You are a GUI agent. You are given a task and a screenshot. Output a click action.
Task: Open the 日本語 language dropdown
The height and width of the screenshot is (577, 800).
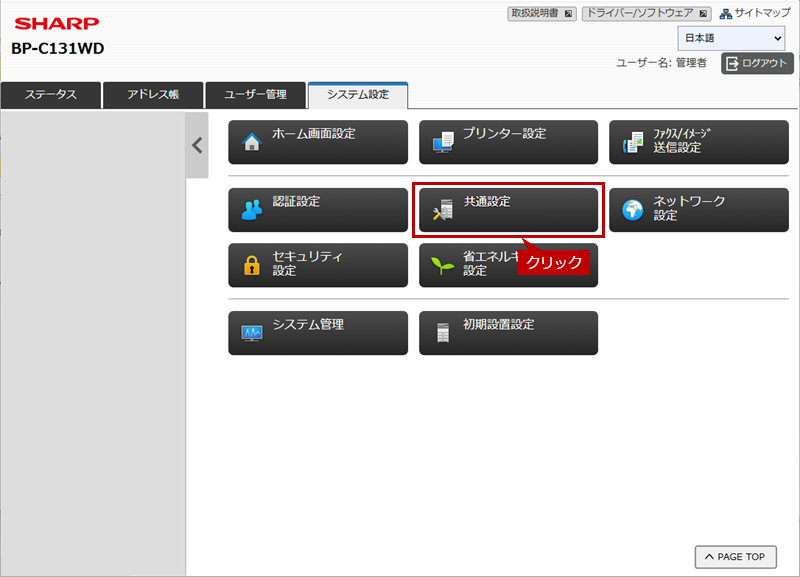(x=731, y=38)
